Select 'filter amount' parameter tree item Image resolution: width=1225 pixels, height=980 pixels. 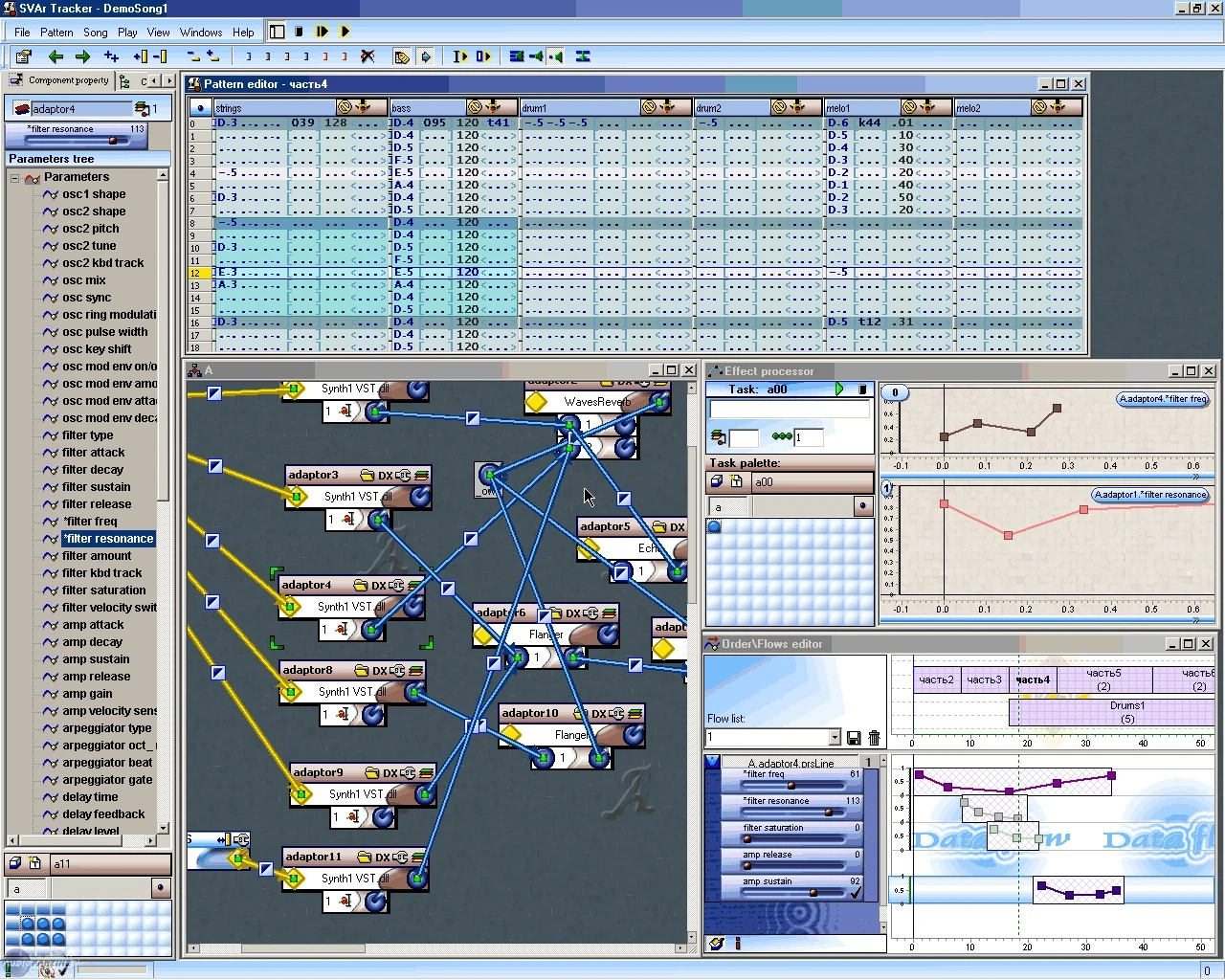click(97, 556)
